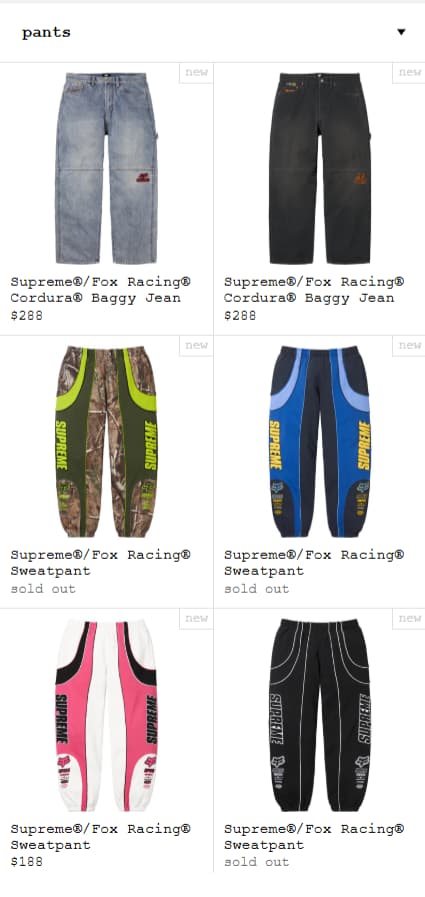Click the new badge on pink sweatpant
The image size is (425, 897).
[196, 618]
